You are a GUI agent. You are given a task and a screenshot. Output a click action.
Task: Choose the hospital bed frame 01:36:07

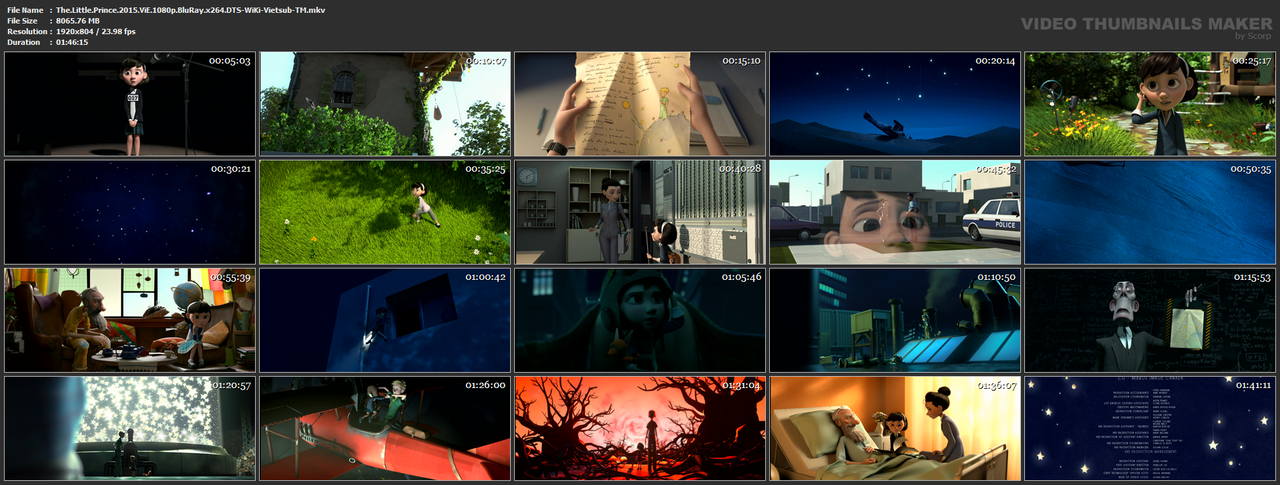(895, 428)
